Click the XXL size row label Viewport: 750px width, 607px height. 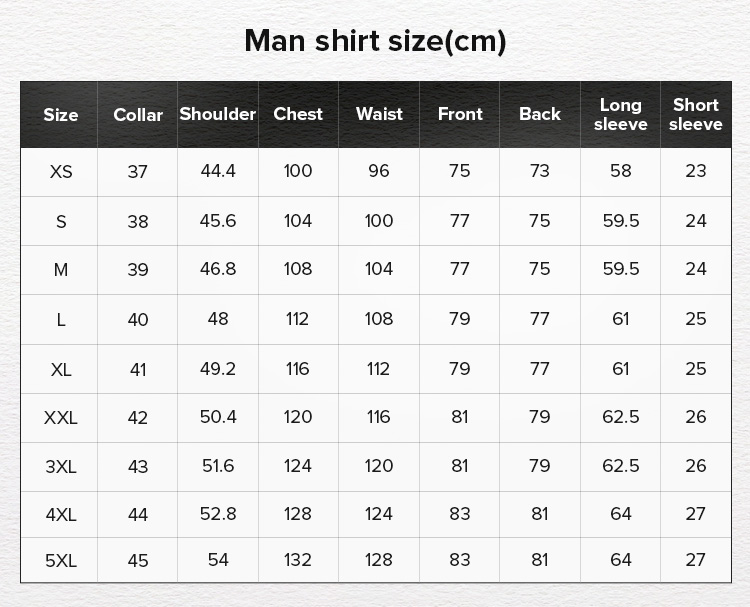61,418
